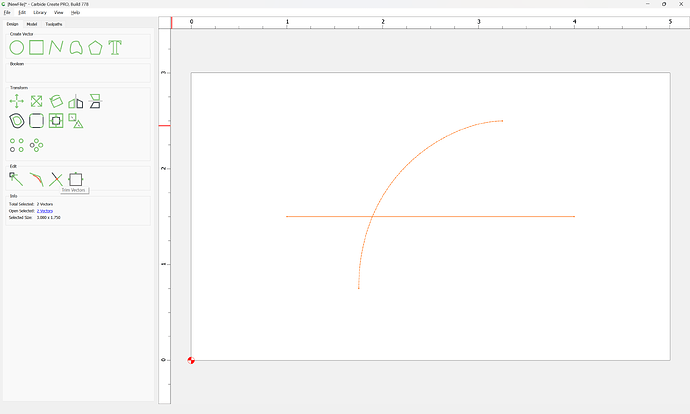Click the Selected Size 3.000 x 1.750 value
Image resolution: width=690 pixels, height=414 pixels.
pos(49,217)
